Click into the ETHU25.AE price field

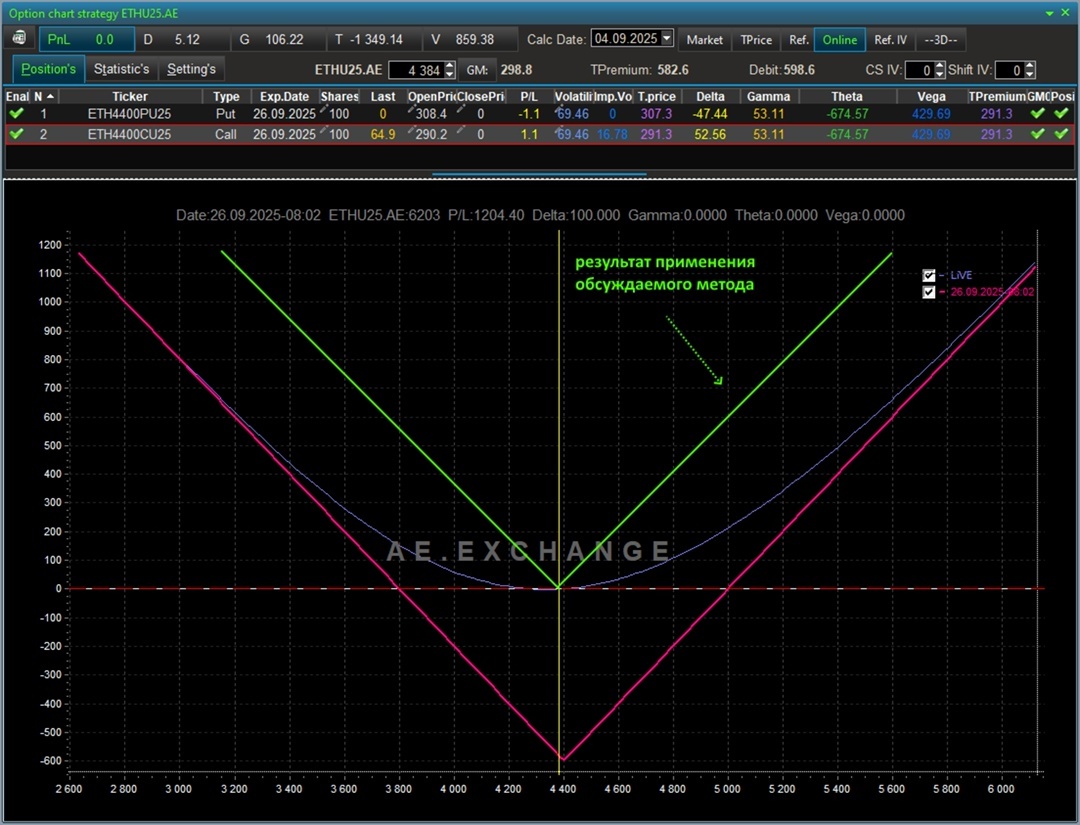coord(417,70)
